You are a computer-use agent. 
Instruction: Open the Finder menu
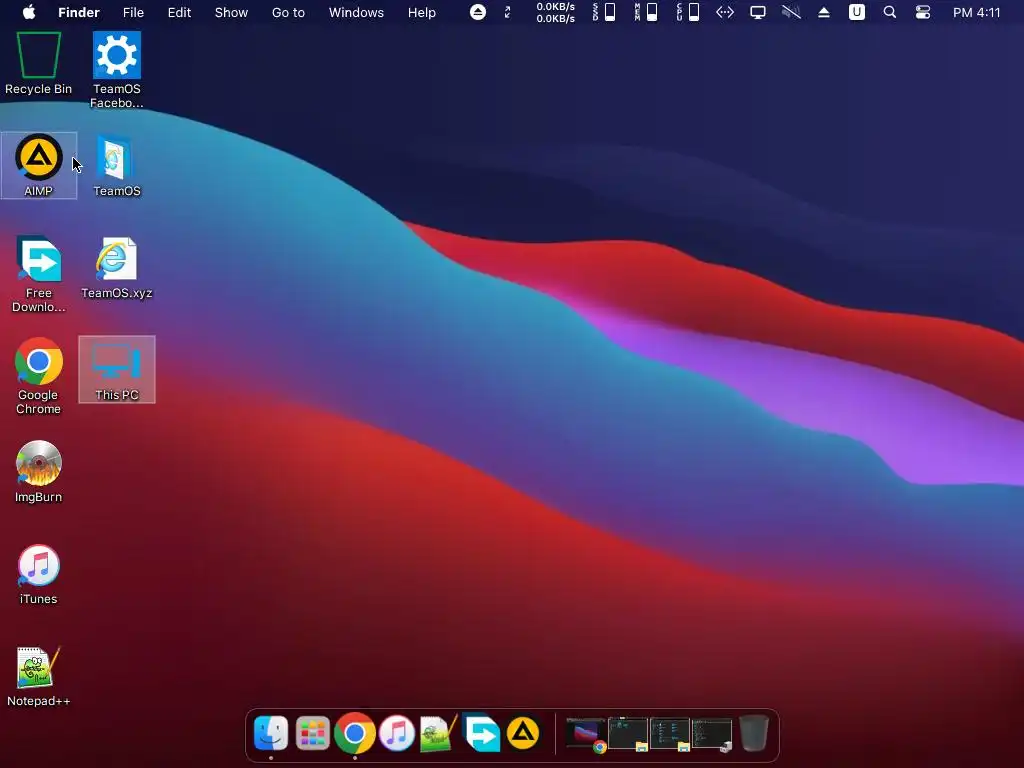coord(79,12)
